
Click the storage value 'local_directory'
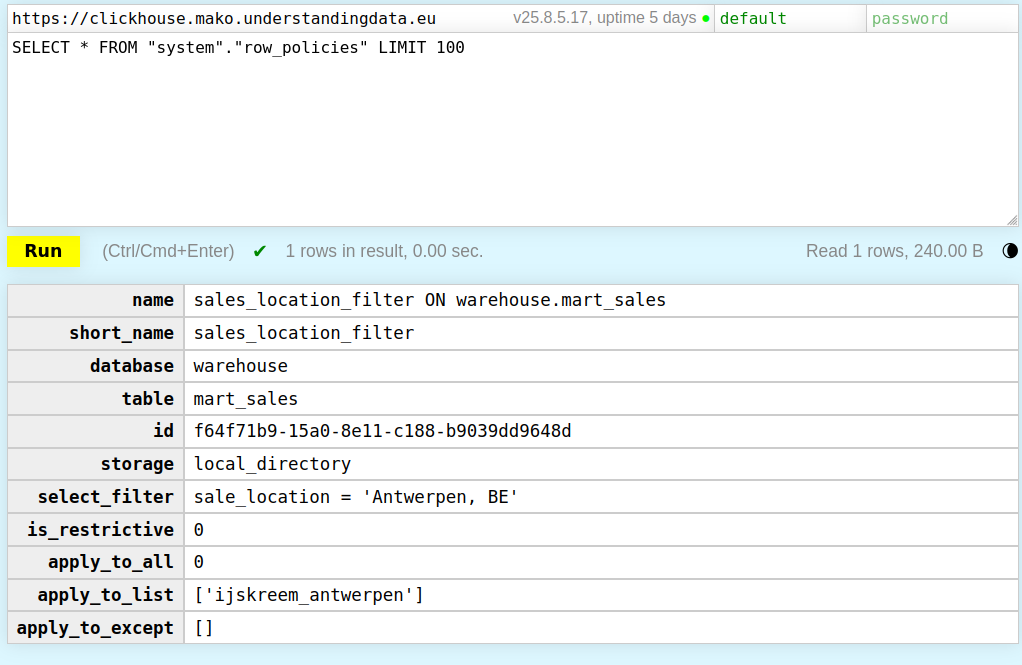[272, 464]
